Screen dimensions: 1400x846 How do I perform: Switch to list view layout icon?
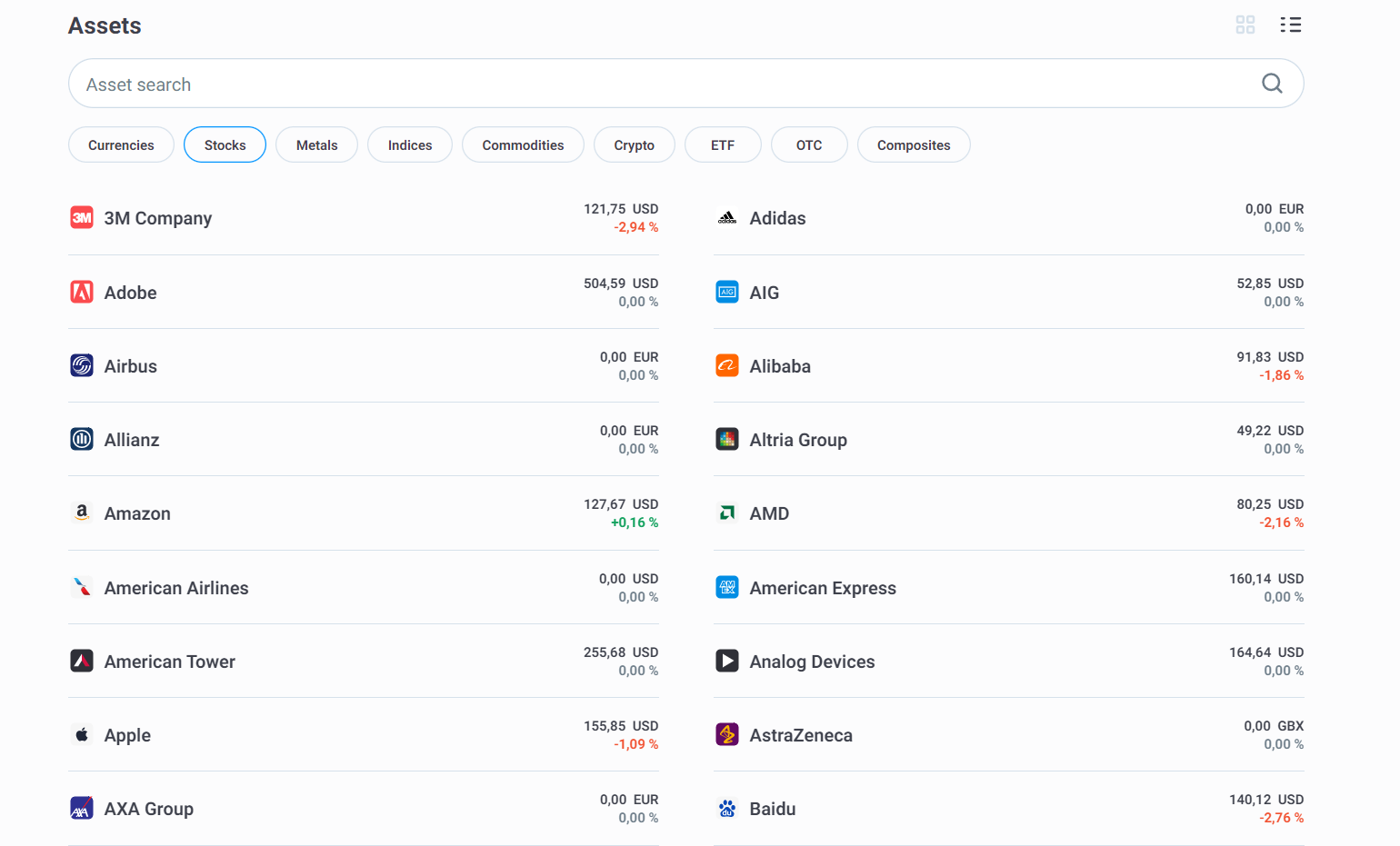[x=1291, y=25]
